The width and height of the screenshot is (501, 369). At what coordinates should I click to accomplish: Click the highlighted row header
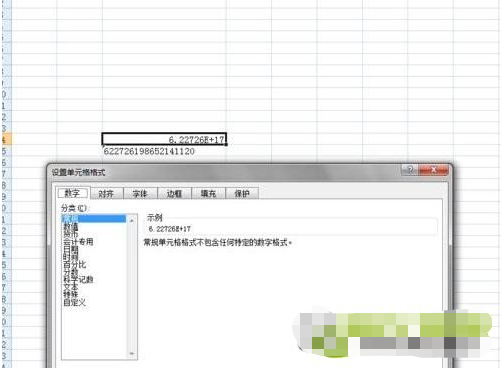(6, 139)
